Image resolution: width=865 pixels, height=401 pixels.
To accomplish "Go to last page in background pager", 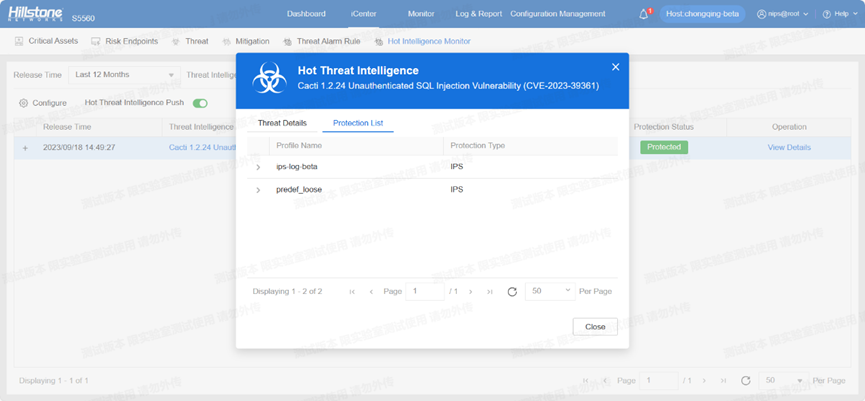I will coord(723,381).
